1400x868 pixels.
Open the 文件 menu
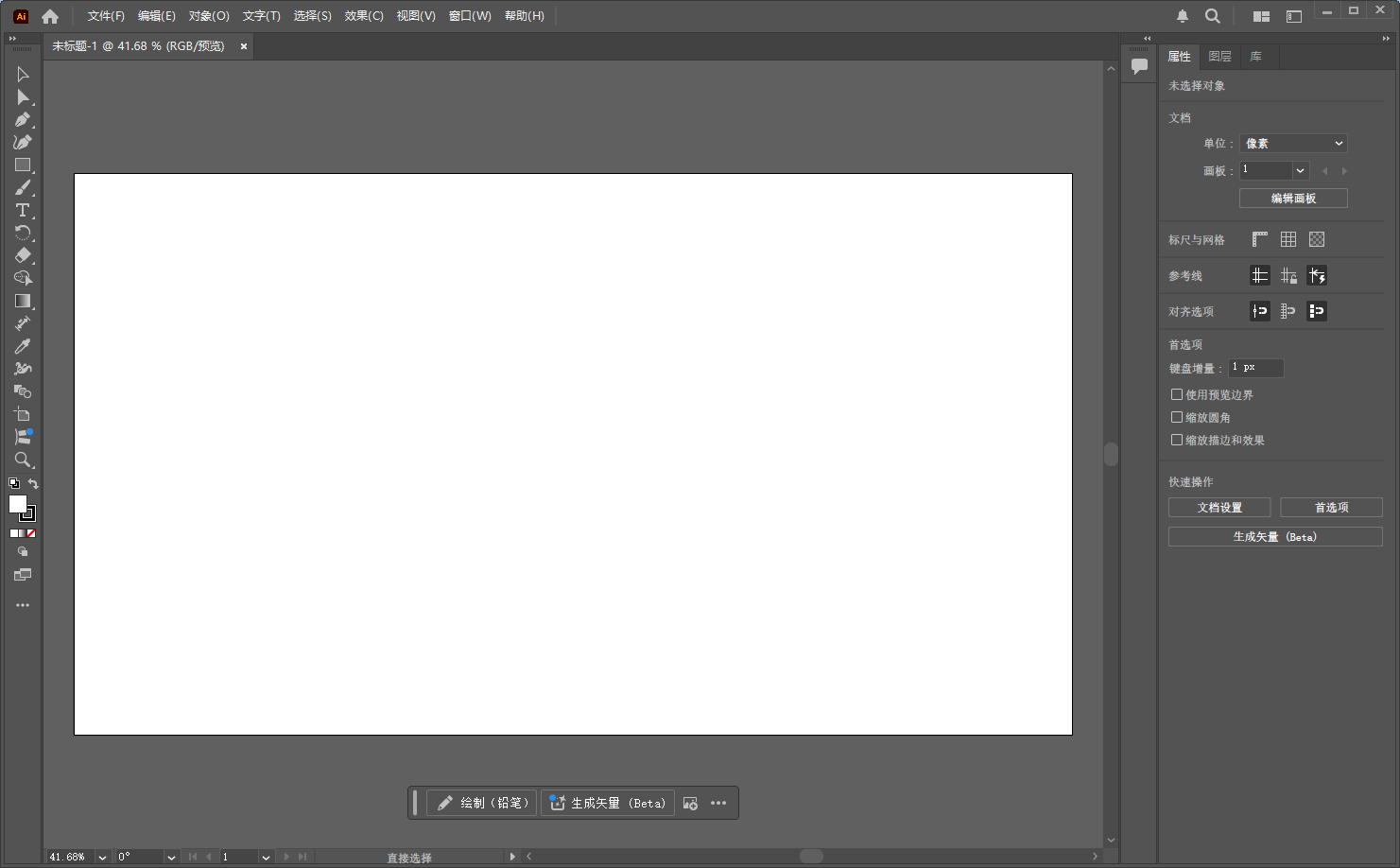(104, 15)
